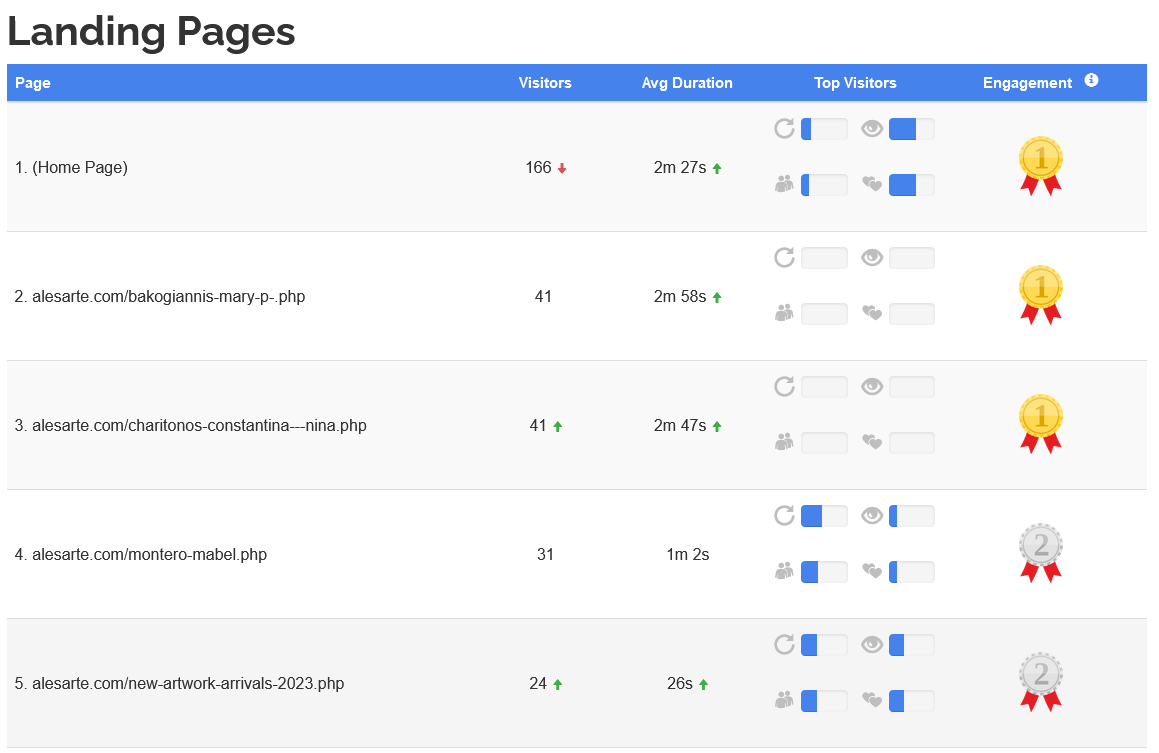Viewport: 1159px width, 753px height.
Task: Click the refresh icon in montero-mabel row
Action: (784, 516)
